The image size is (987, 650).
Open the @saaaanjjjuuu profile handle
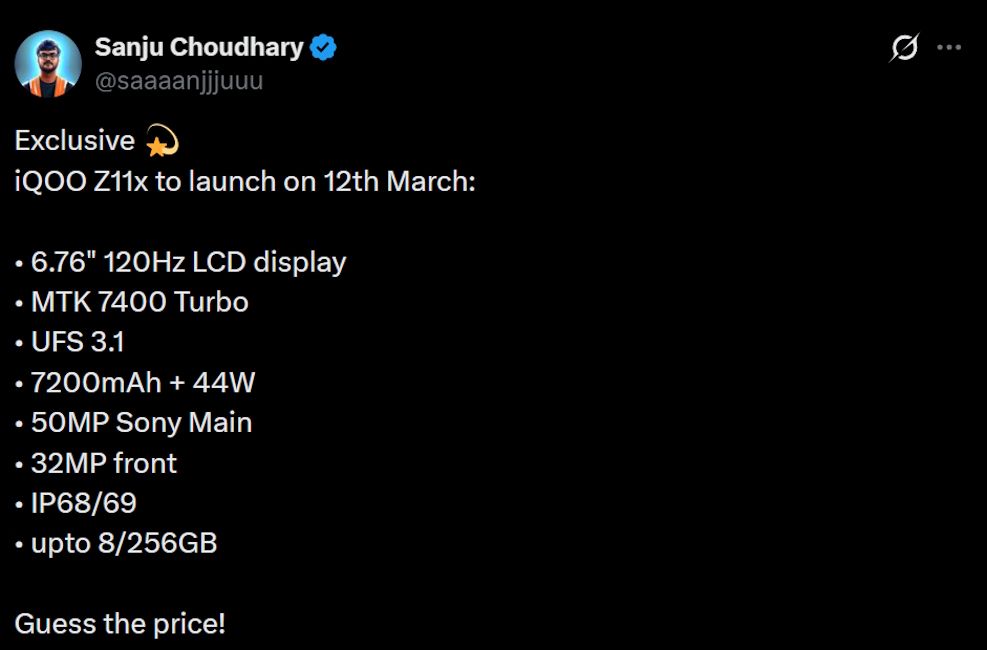click(x=177, y=80)
